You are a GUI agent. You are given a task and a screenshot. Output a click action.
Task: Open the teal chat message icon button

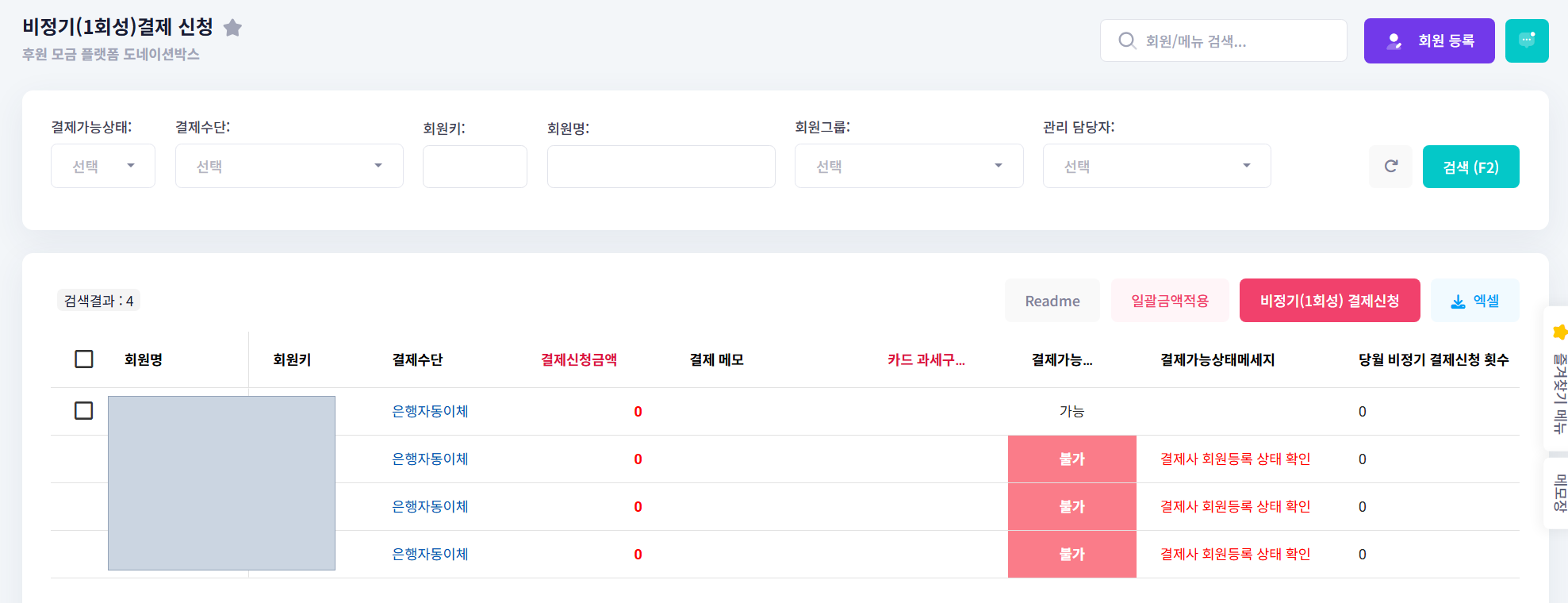coord(1527,40)
